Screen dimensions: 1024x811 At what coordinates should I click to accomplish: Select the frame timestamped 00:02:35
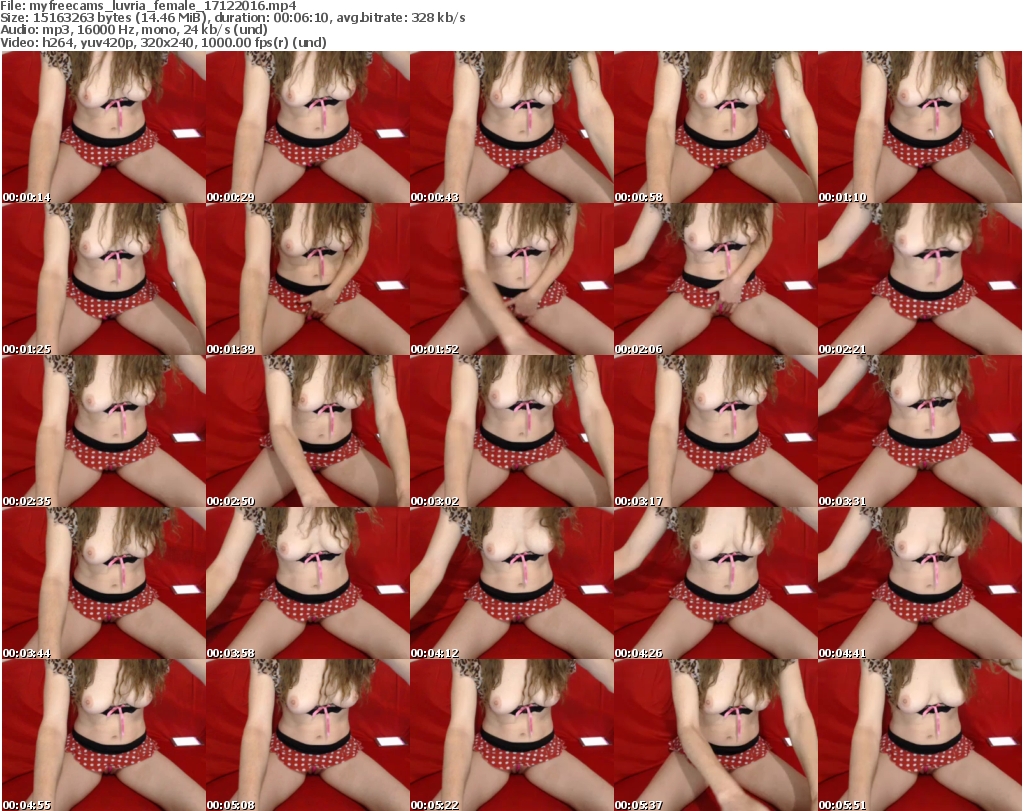click(x=103, y=431)
